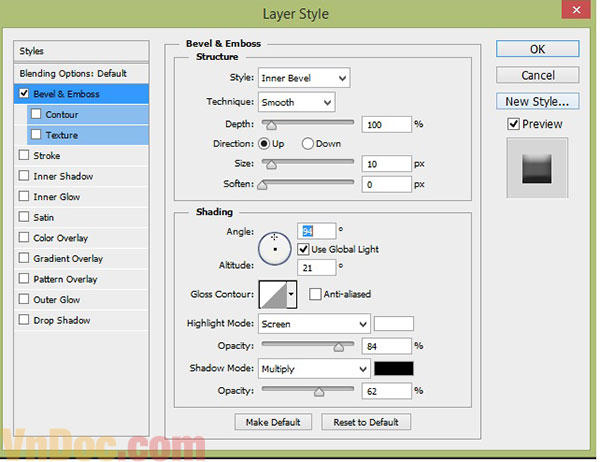Tick the Gradient Overlay checkbox
This screenshot has height=462, width=600.
coord(24,258)
